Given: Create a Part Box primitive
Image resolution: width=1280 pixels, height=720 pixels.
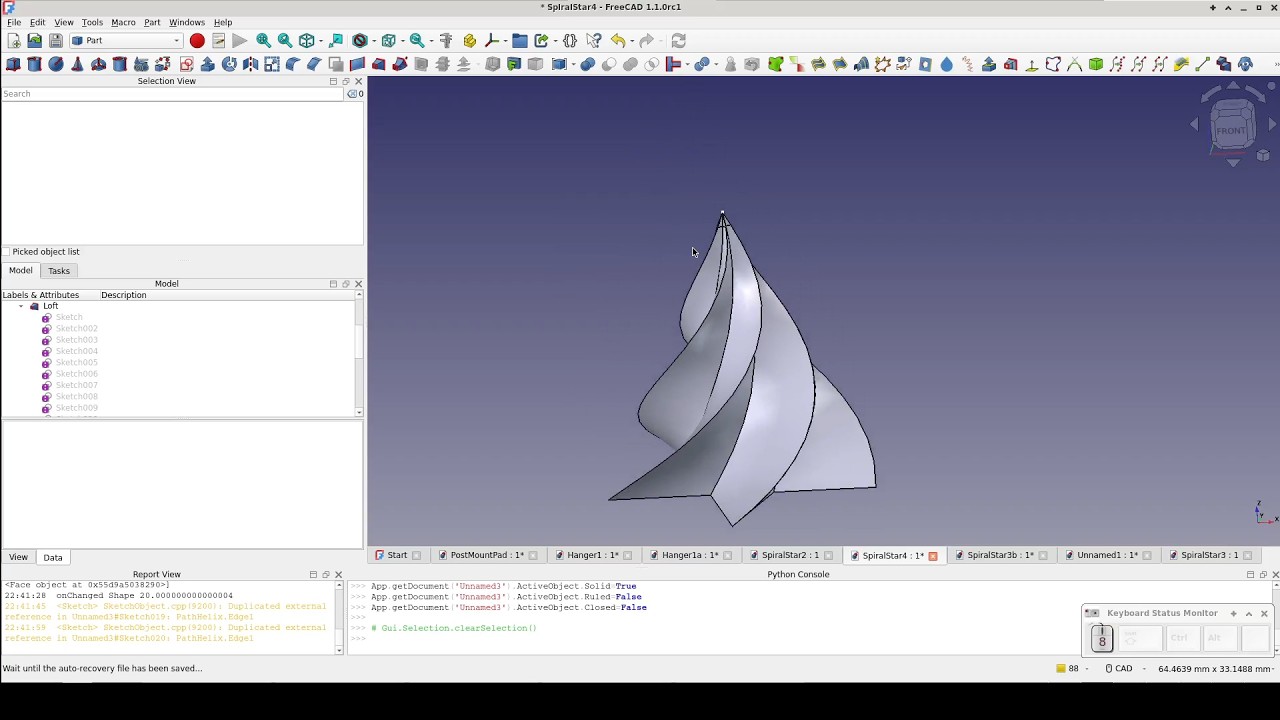Looking at the screenshot, I should pyautogui.click(x=13, y=64).
